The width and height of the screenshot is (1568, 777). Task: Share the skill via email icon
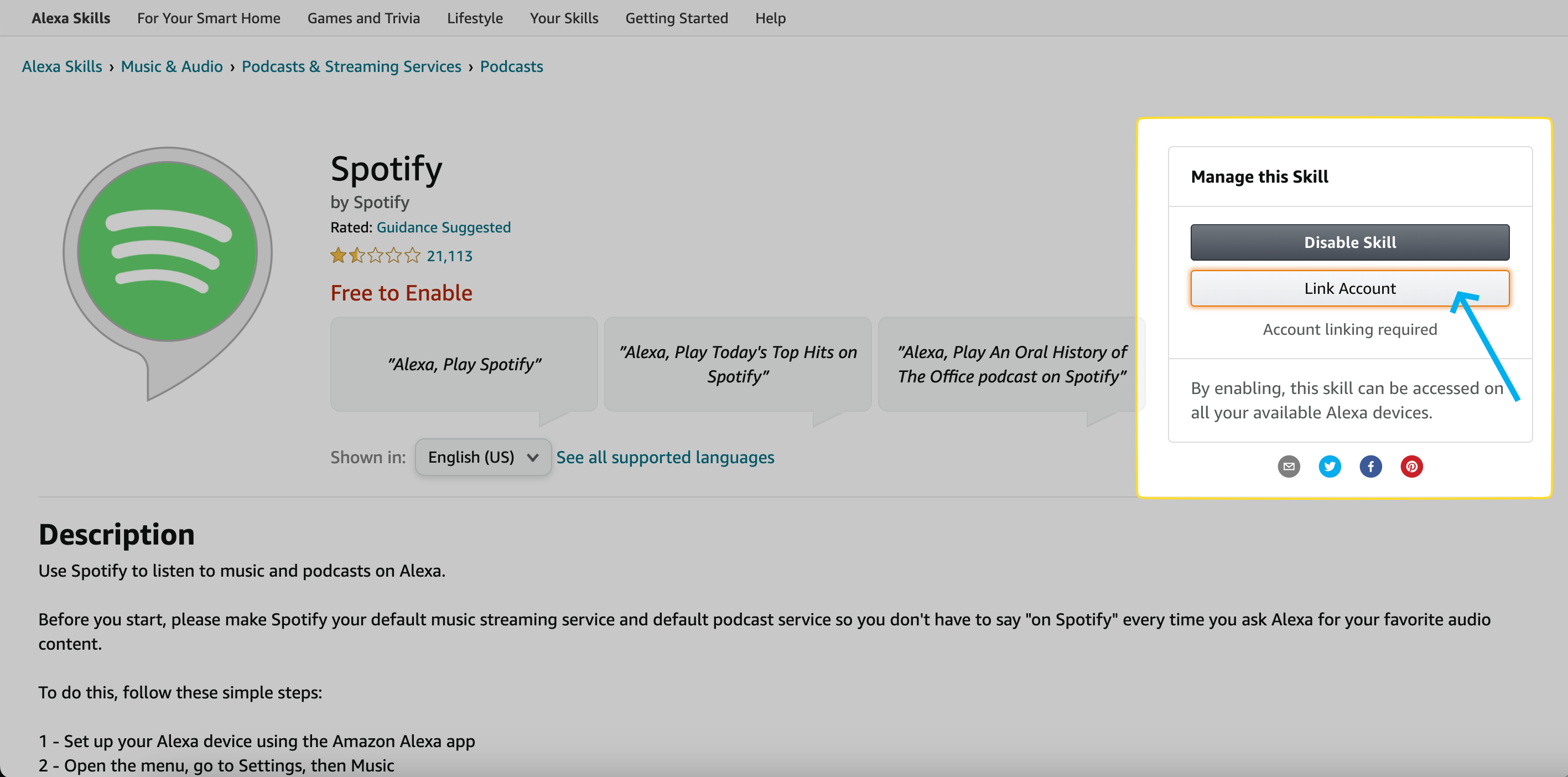coord(1289,467)
